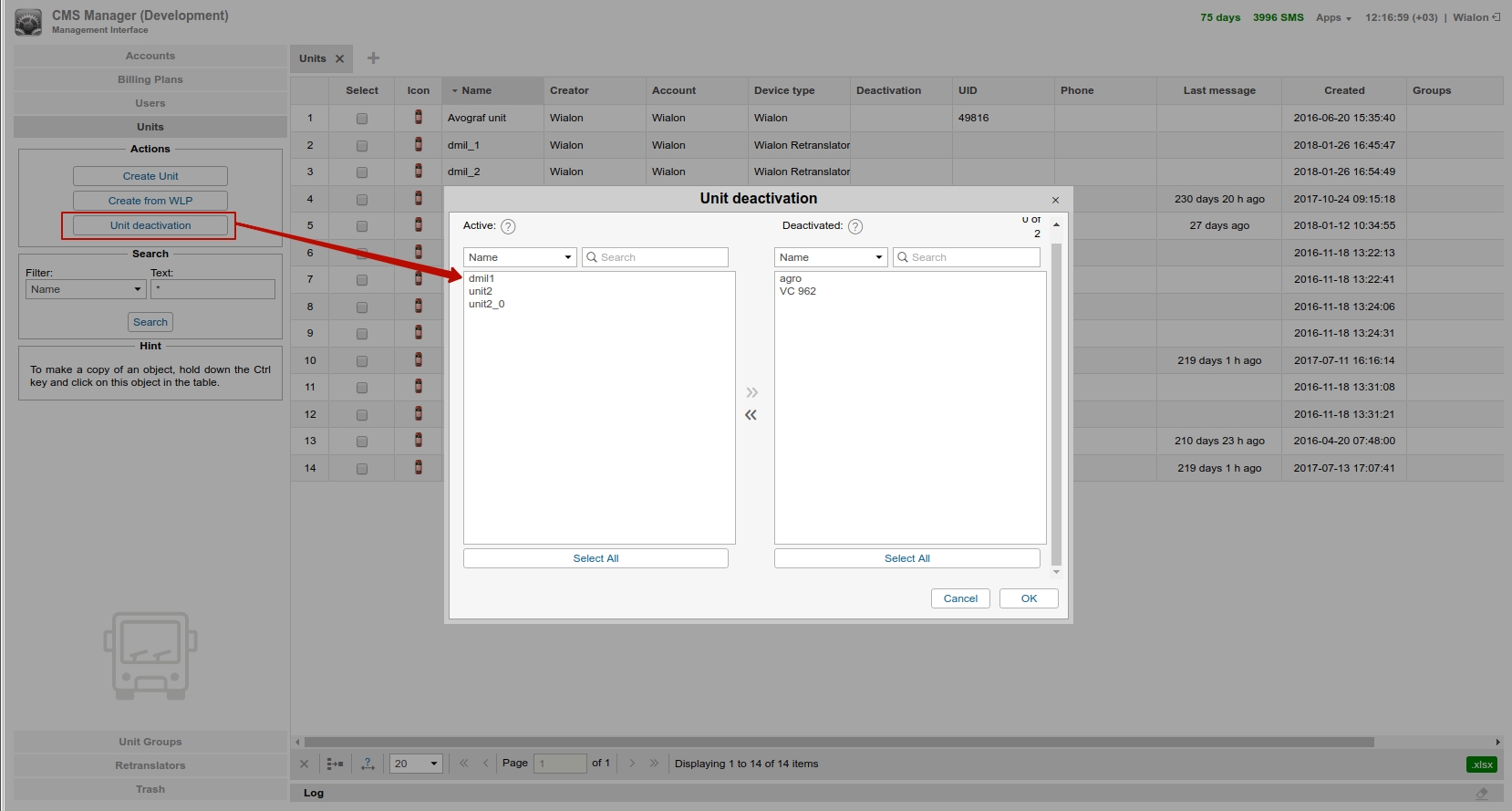Switch to the Unit Groups section
This screenshot has height=811, width=1512.
pyautogui.click(x=150, y=742)
